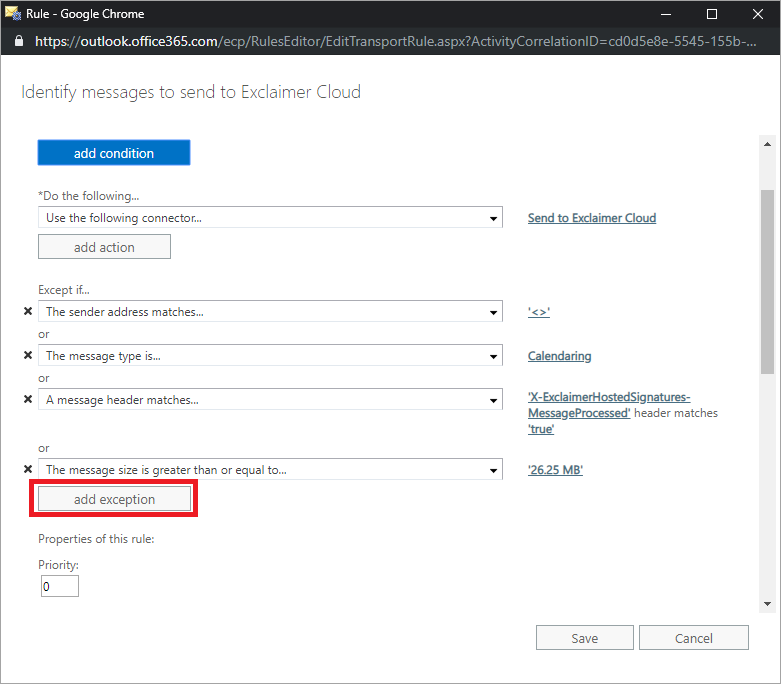The height and width of the screenshot is (684, 781).
Task: Remove the message size exception
Action: [28, 469]
